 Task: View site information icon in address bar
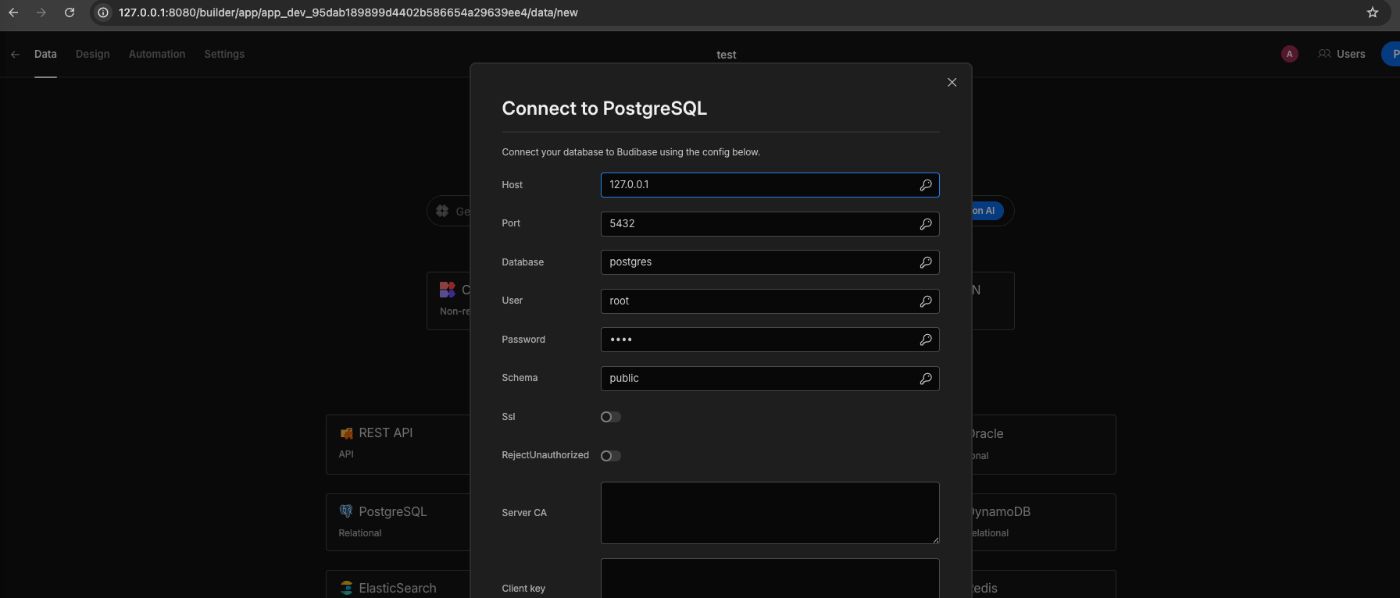[x=102, y=12]
